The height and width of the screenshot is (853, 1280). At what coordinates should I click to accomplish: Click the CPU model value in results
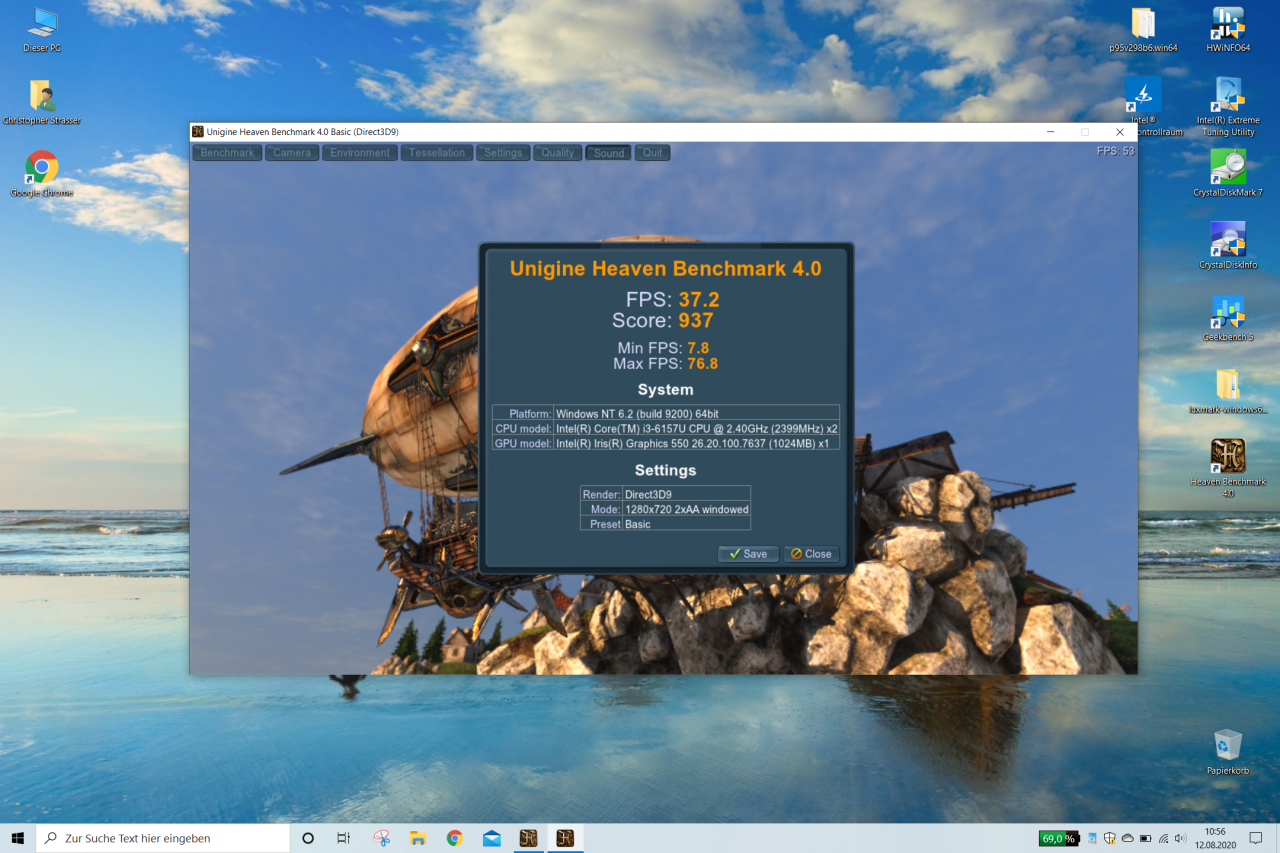tap(696, 428)
